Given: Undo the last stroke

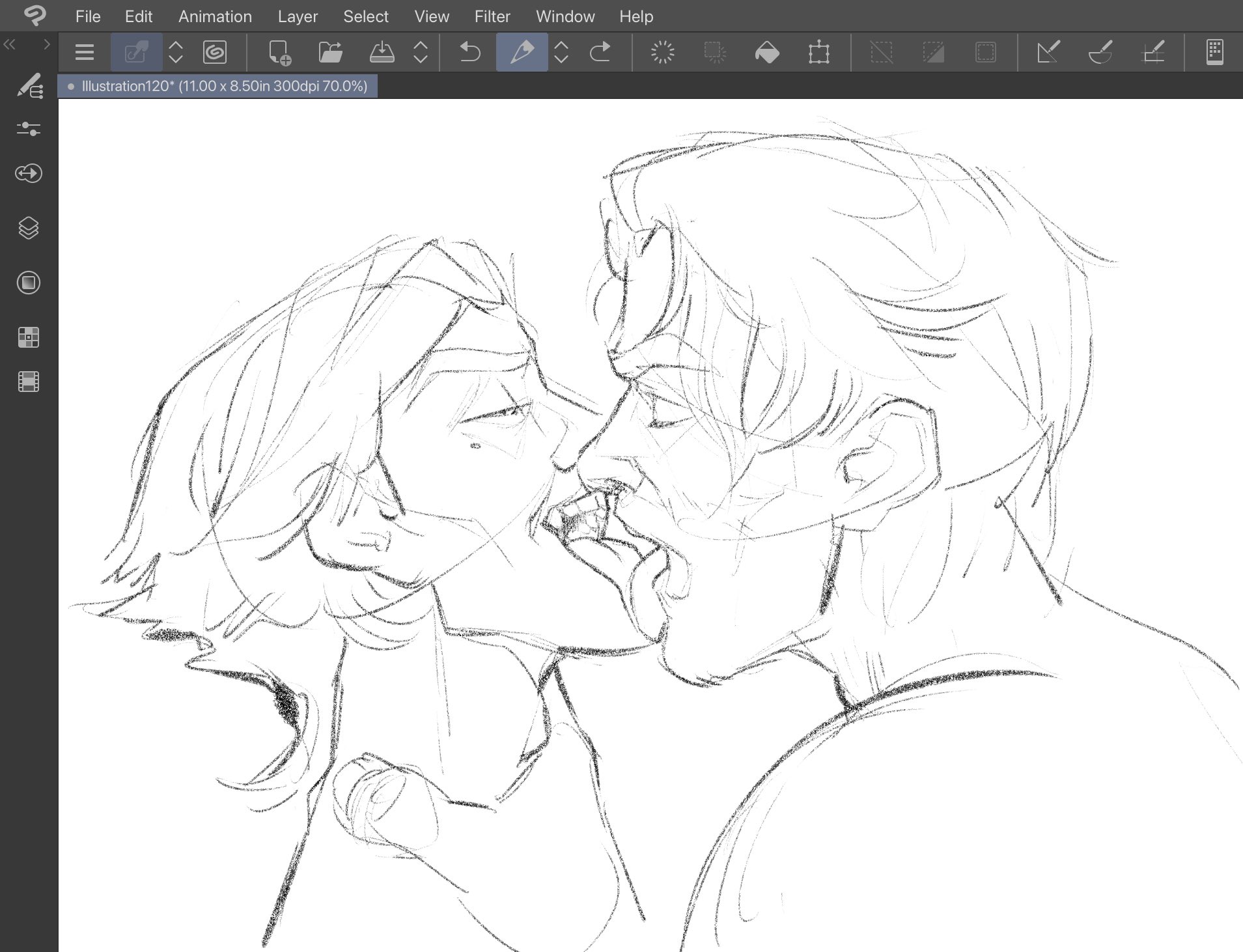Looking at the screenshot, I should point(469,52).
